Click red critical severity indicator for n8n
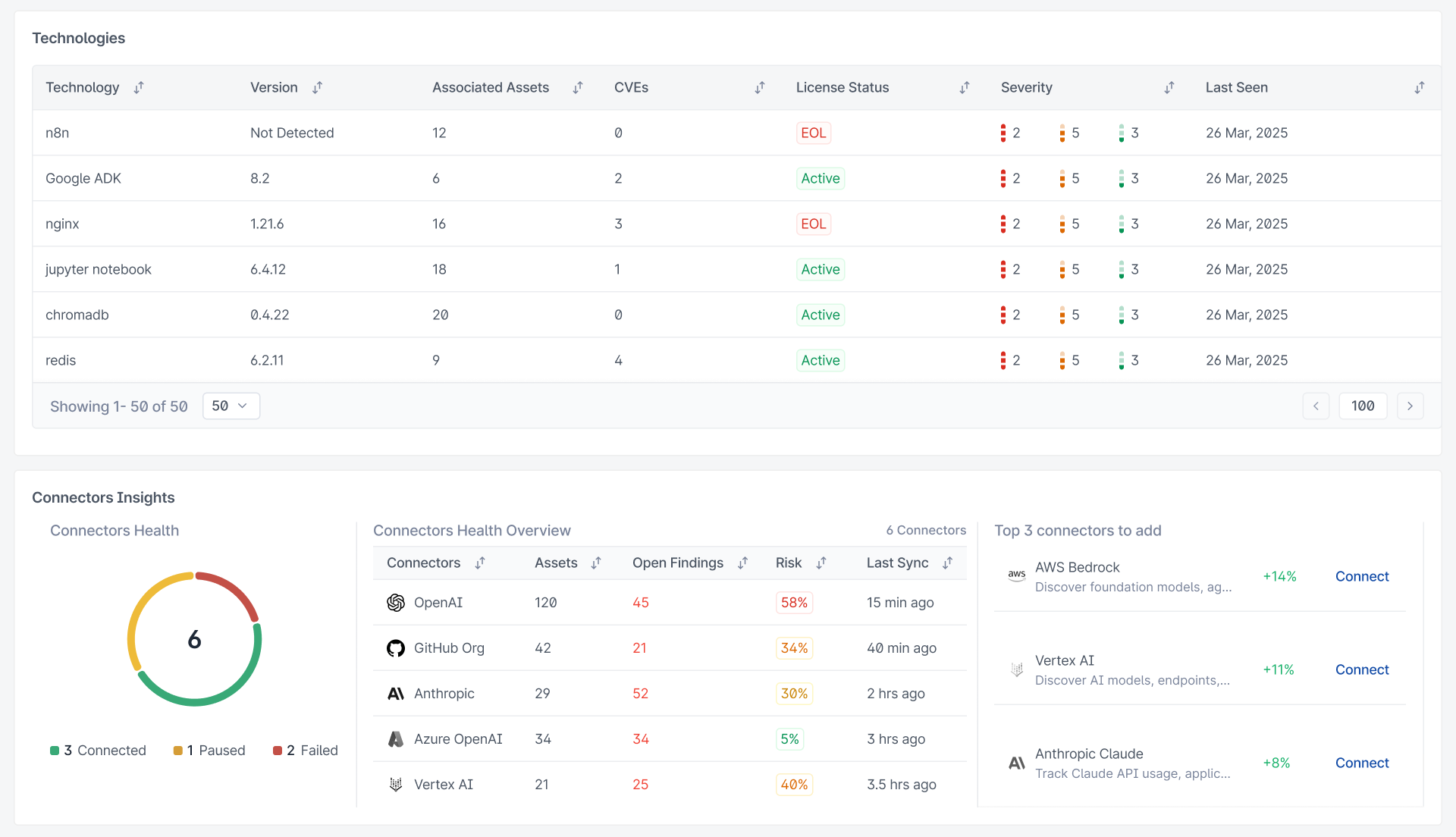Image resolution: width=1456 pixels, height=837 pixels. [x=1003, y=133]
